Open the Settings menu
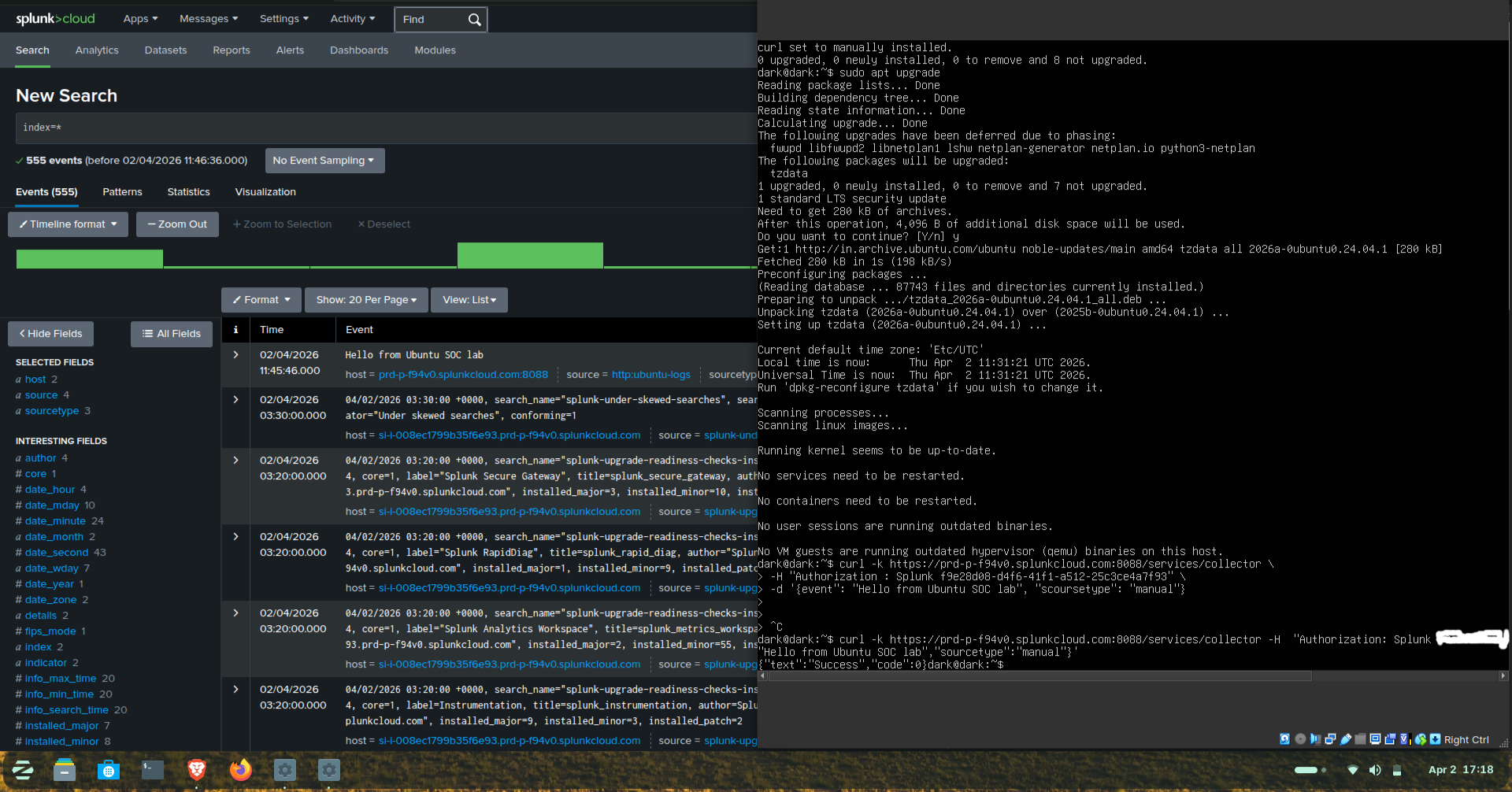The height and width of the screenshot is (792, 1512). click(x=283, y=19)
